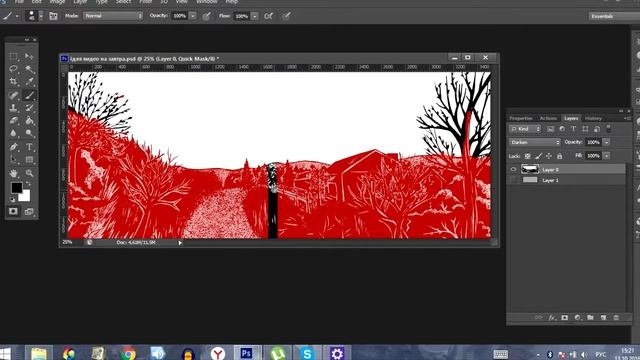
Task: Select the Eraser tool
Action: click(13, 120)
